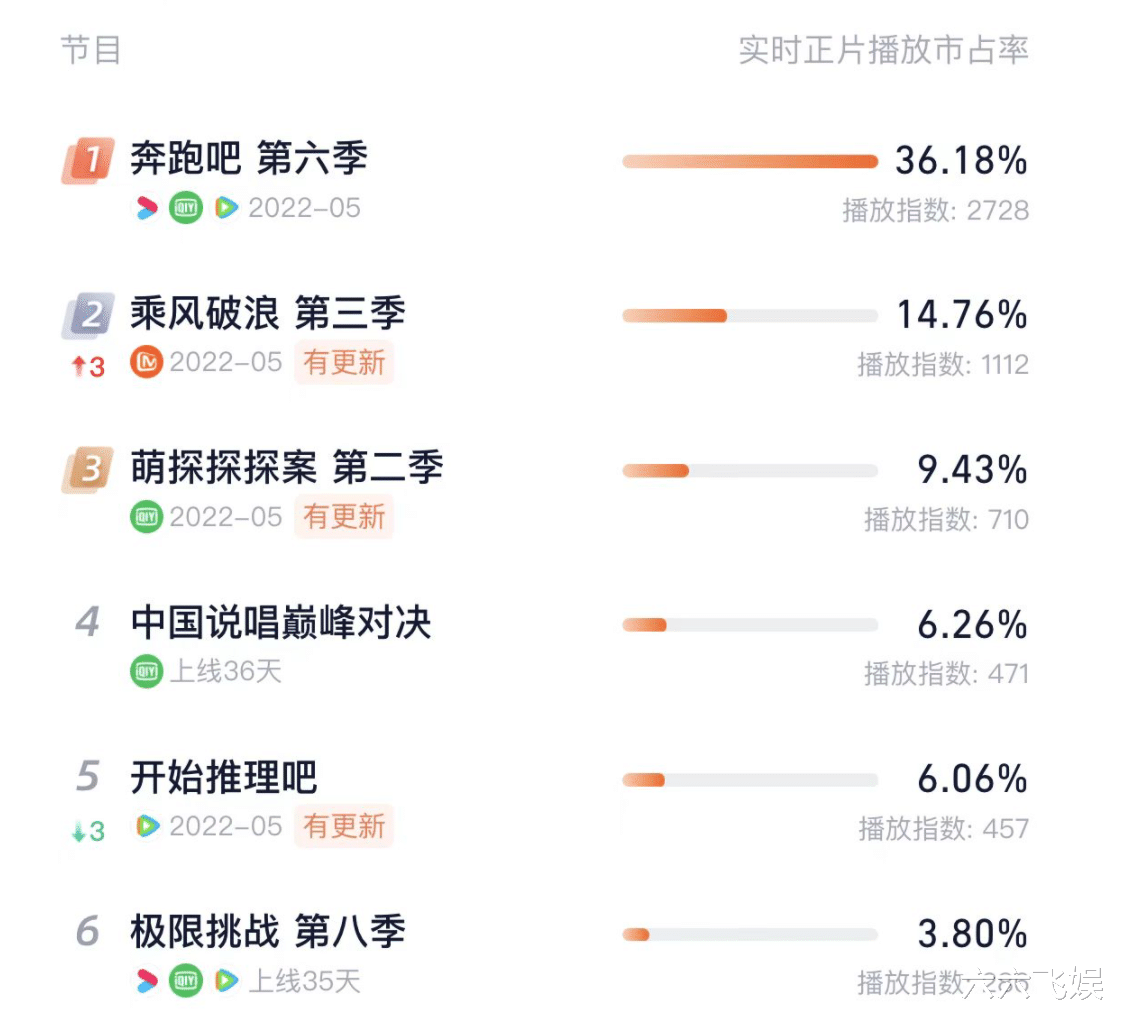The height and width of the screenshot is (1024, 1122).
Task: Click iQIYI icon under 中国说唱巅峰对决
Action: 147,671
